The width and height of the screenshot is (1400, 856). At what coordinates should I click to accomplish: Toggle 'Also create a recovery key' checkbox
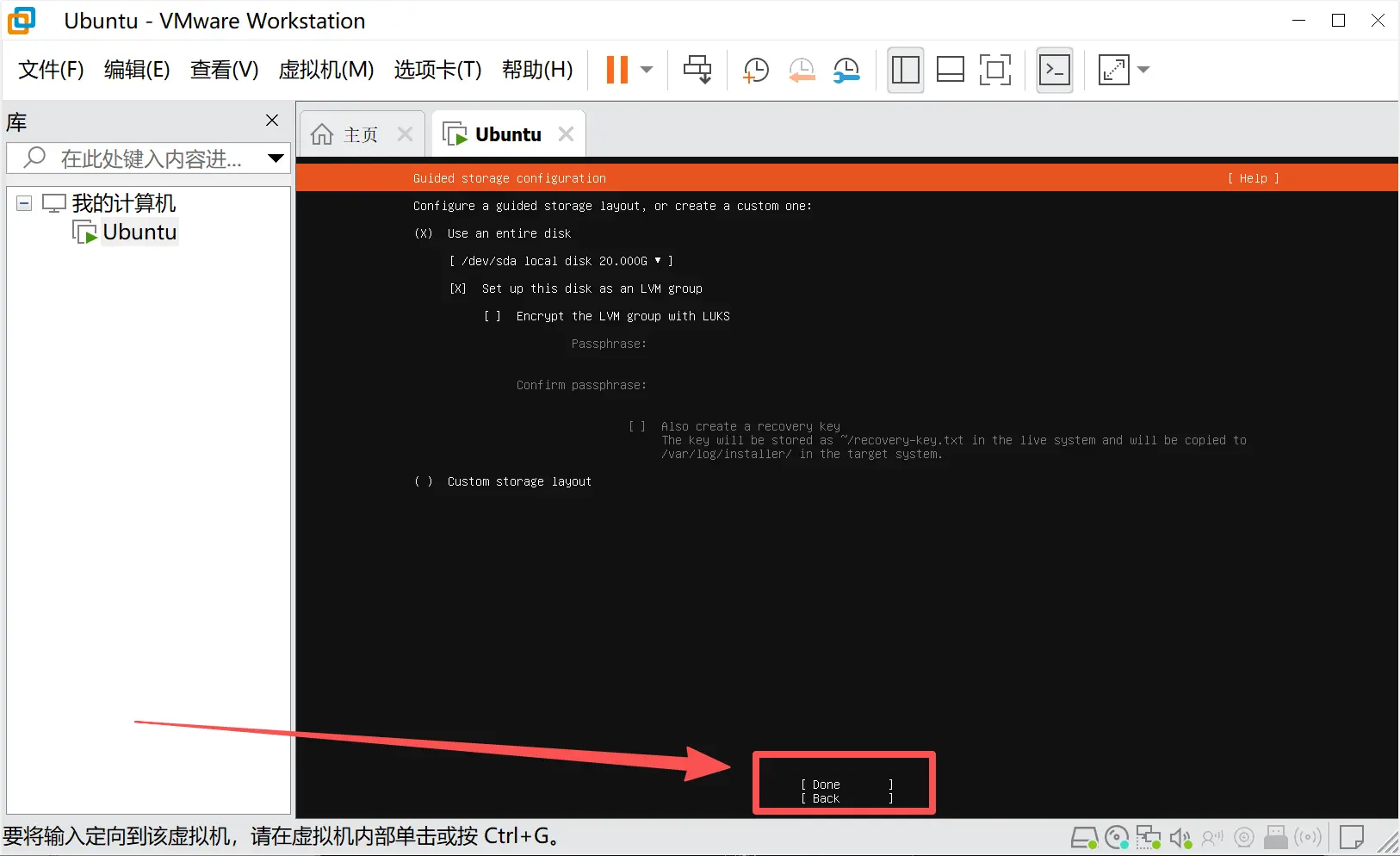pyautogui.click(x=637, y=426)
